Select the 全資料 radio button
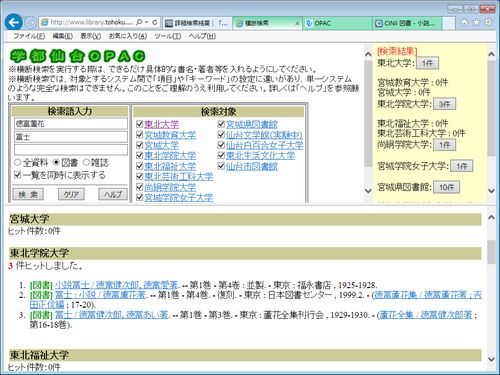This screenshot has width=500, height=375. pyautogui.click(x=18, y=162)
